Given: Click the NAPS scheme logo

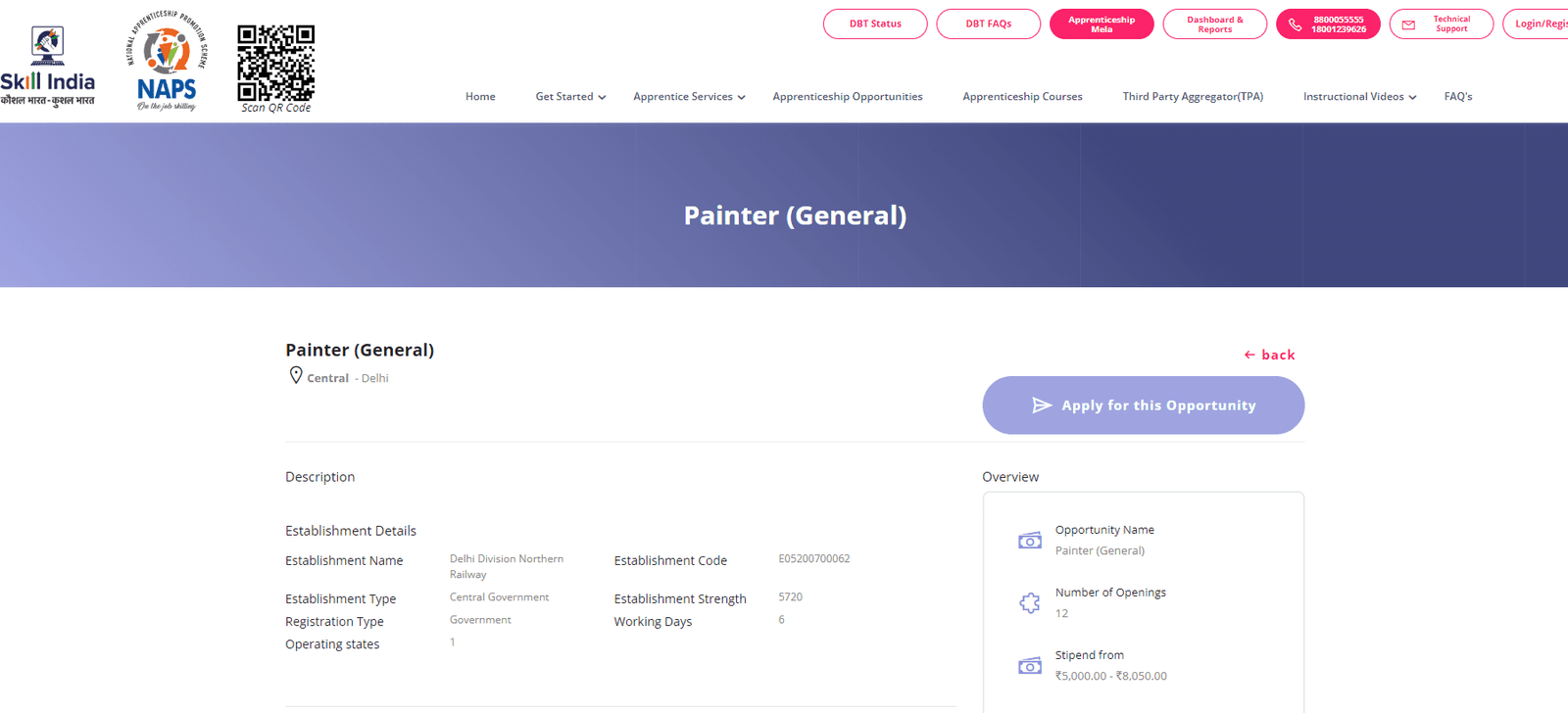Looking at the screenshot, I should [x=167, y=61].
